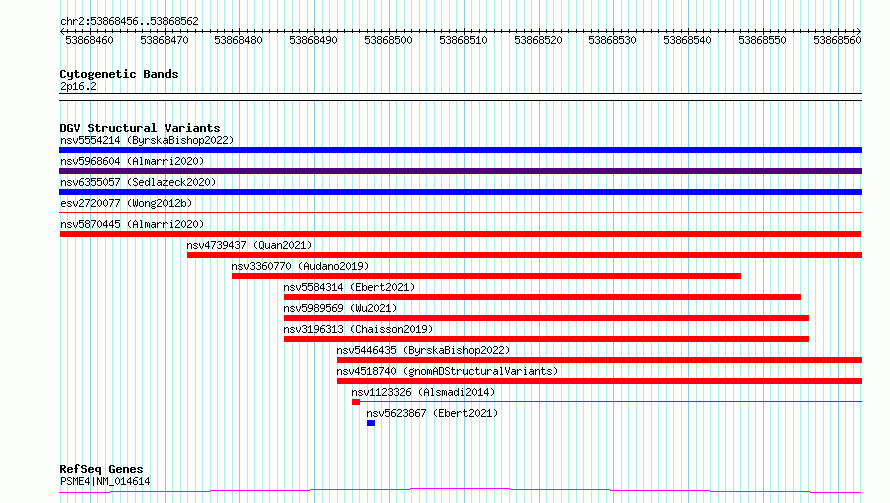Viewport: 890px width, 503px height.
Task: Open the nsv4518740 (gnomADStructuralVariants) label
Action: 447,371
